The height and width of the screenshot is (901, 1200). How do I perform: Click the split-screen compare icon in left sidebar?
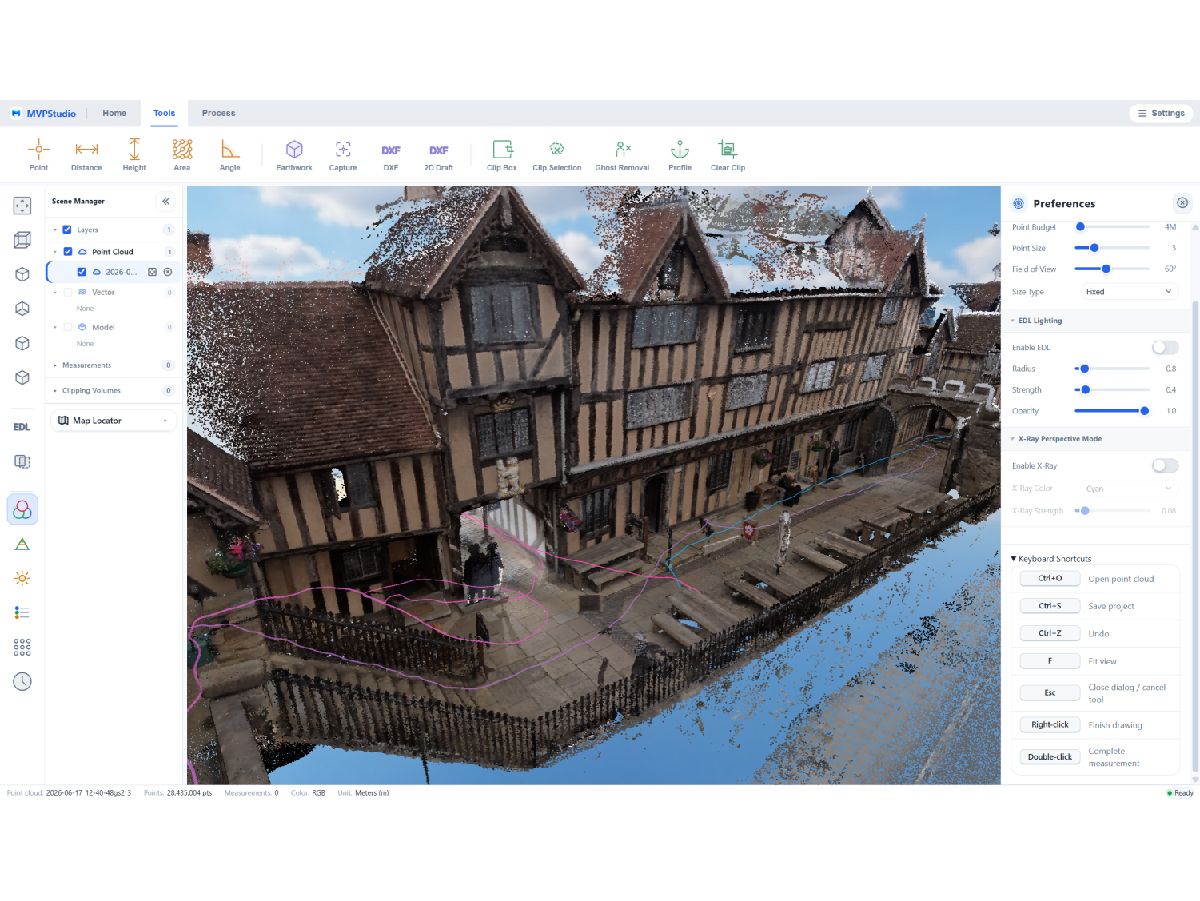[x=22, y=461]
